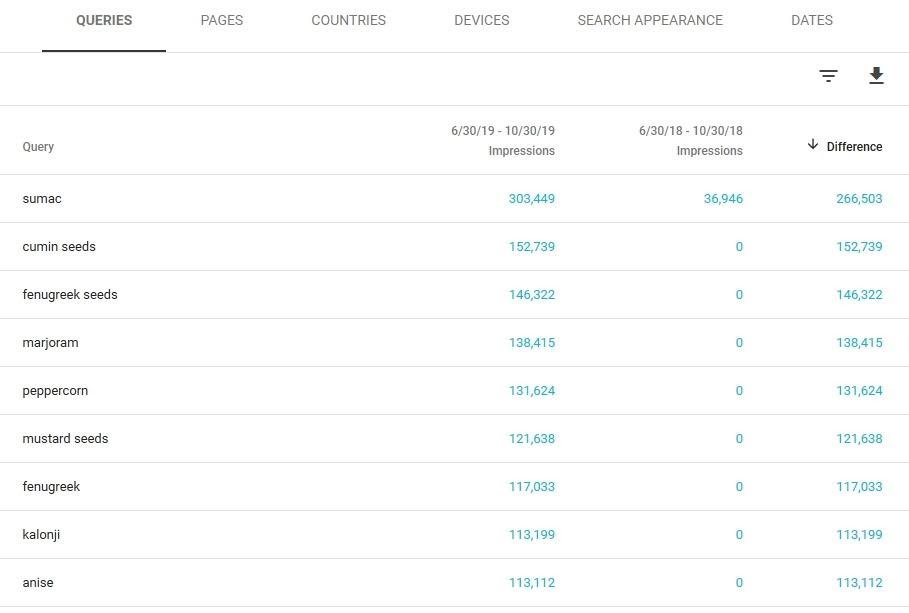Sort by 2018 Impressions column header

[691, 141]
